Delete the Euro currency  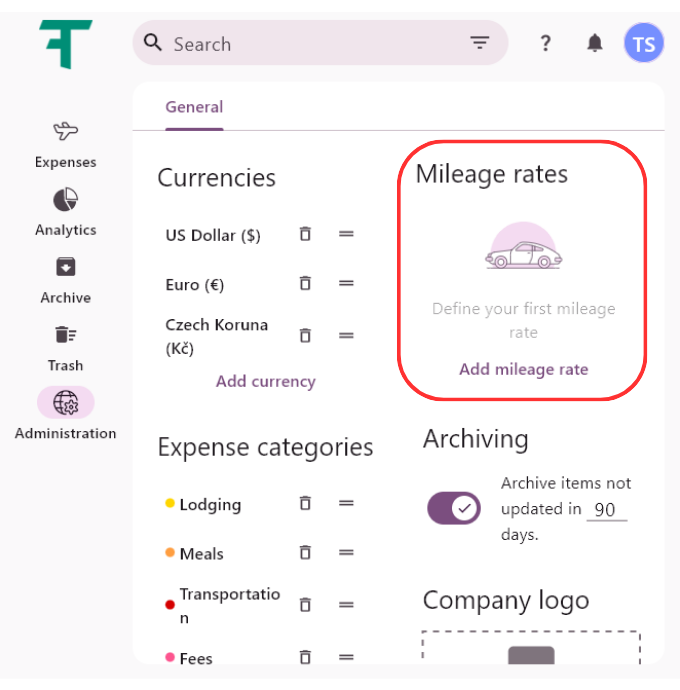pos(305,284)
